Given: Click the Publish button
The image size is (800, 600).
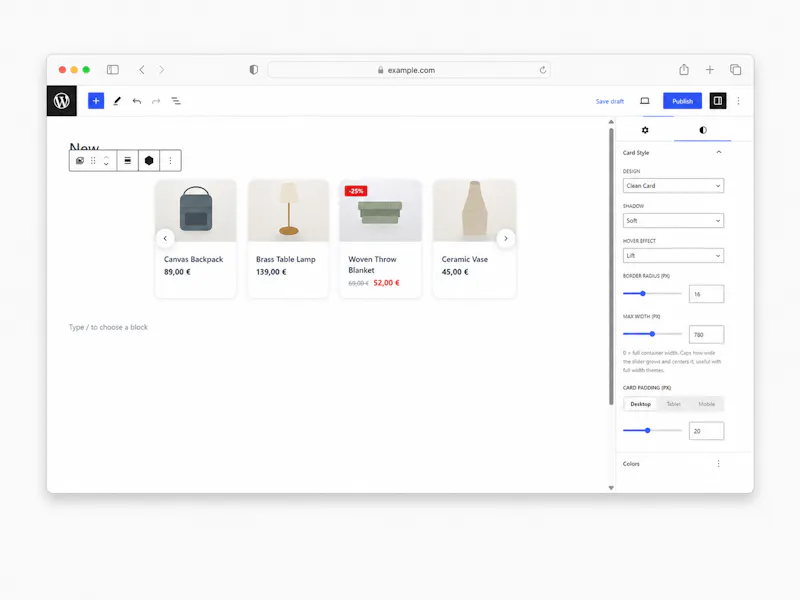Looking at the screenshot, I should (x=682, y=101).
